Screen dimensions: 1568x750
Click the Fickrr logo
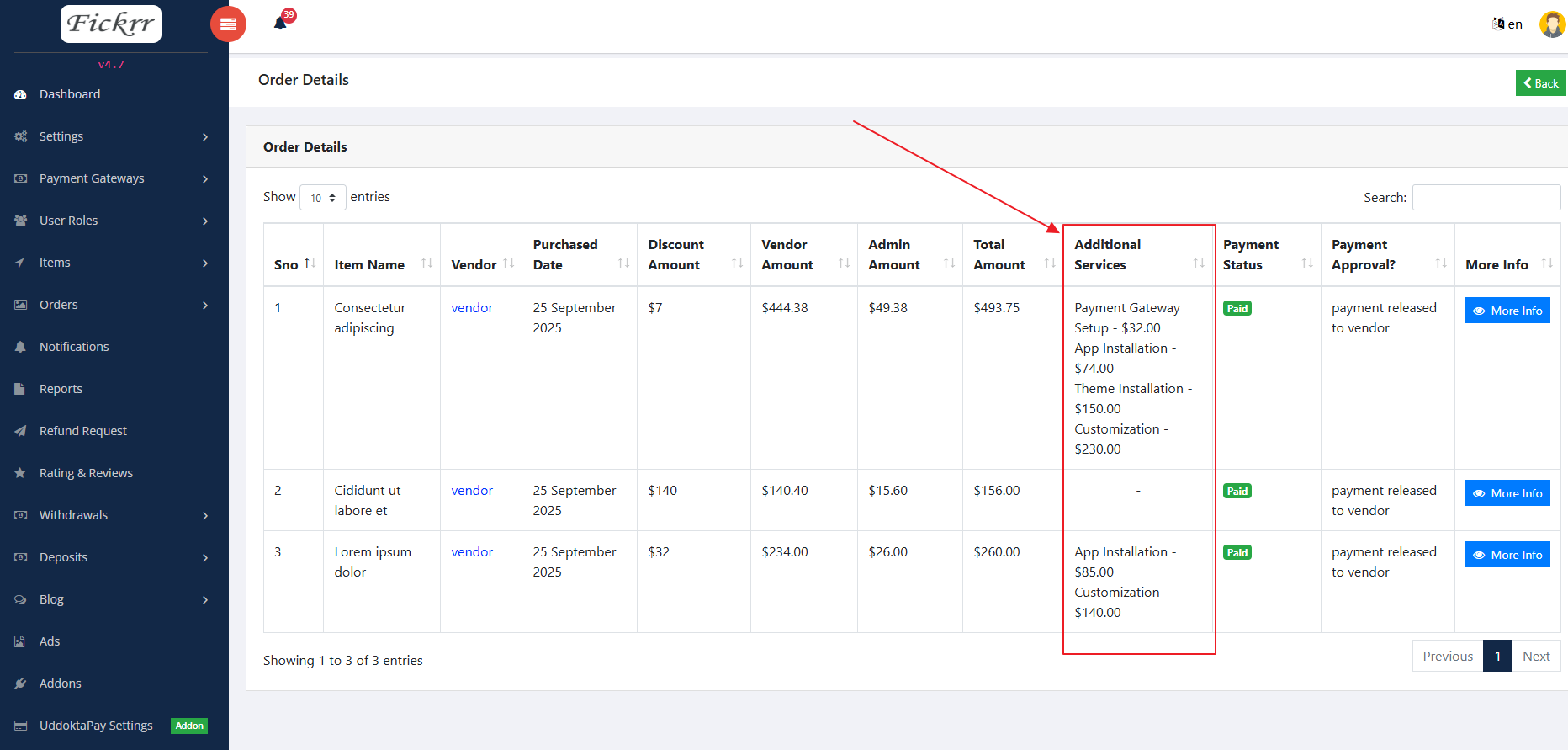tap(111, 24)
